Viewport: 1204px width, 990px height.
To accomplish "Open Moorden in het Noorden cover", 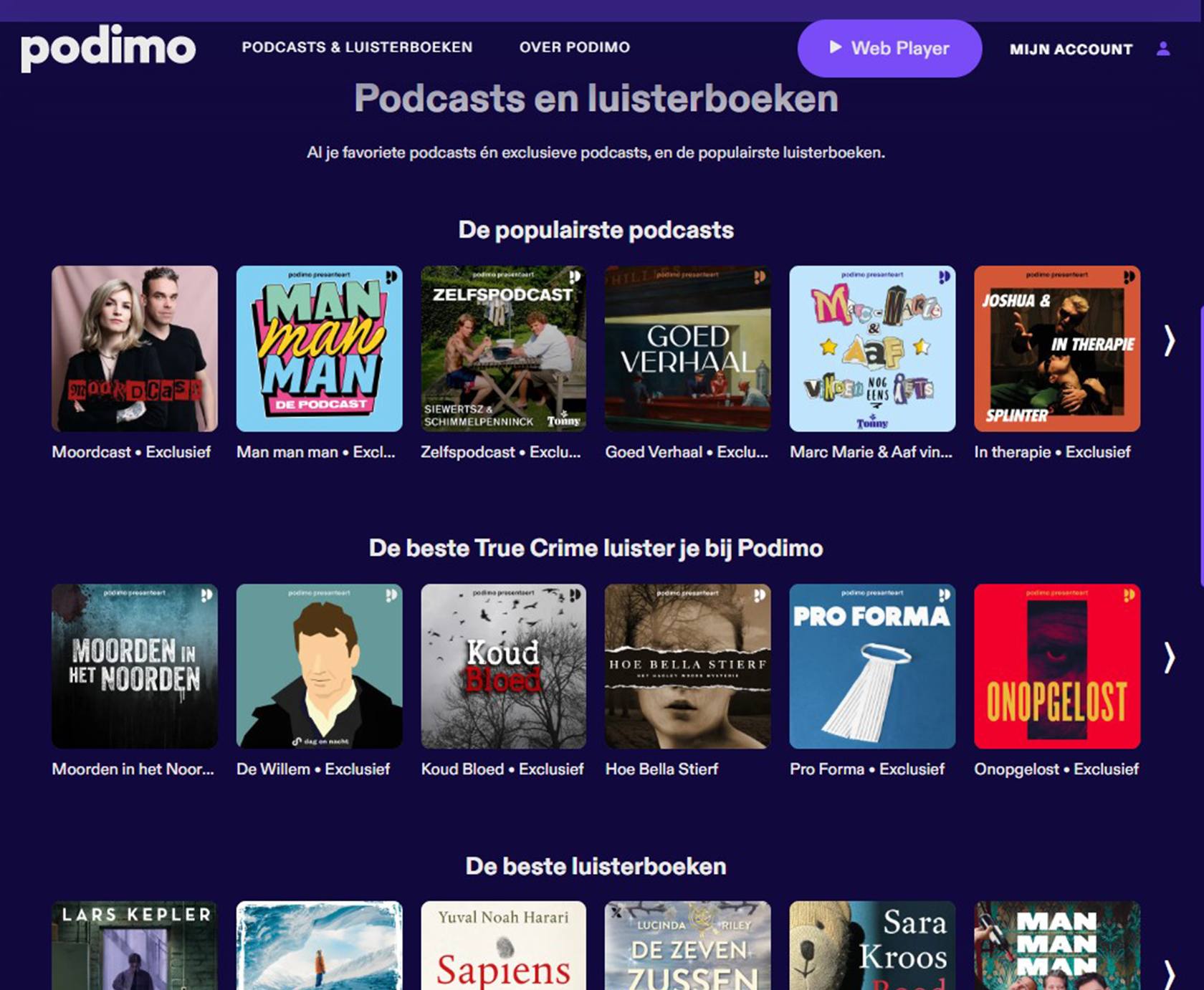I will [x=135, y=666].
